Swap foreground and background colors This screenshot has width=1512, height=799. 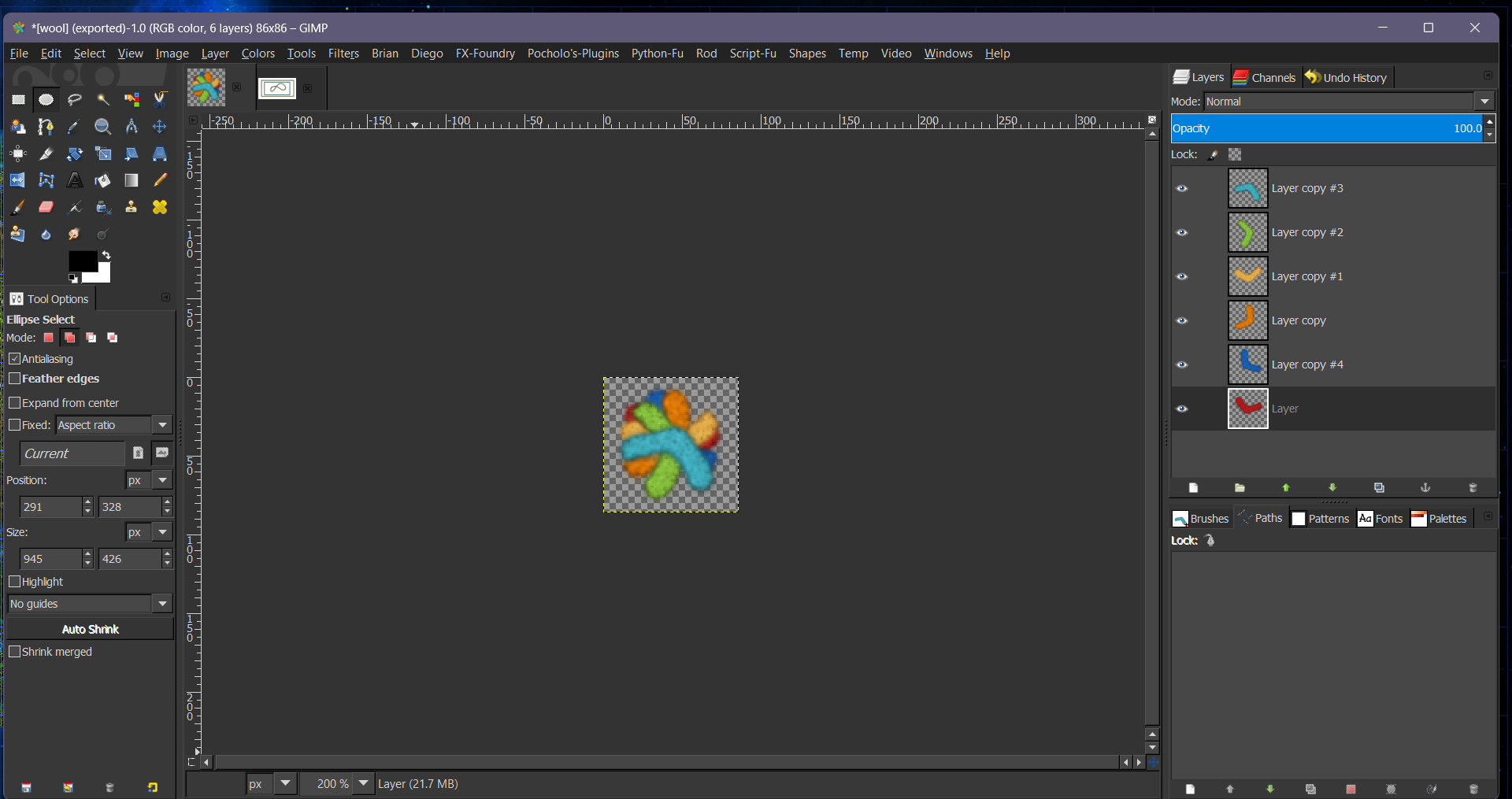(106, 255)
